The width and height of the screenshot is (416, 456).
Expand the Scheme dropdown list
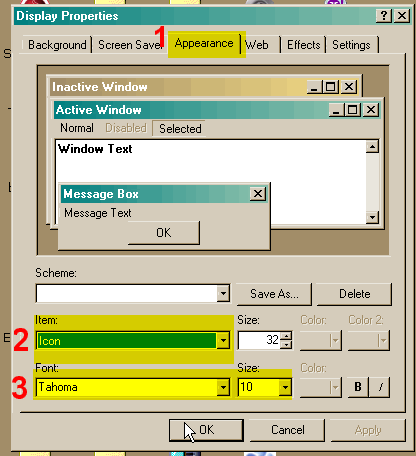click(x=223, y=294)
